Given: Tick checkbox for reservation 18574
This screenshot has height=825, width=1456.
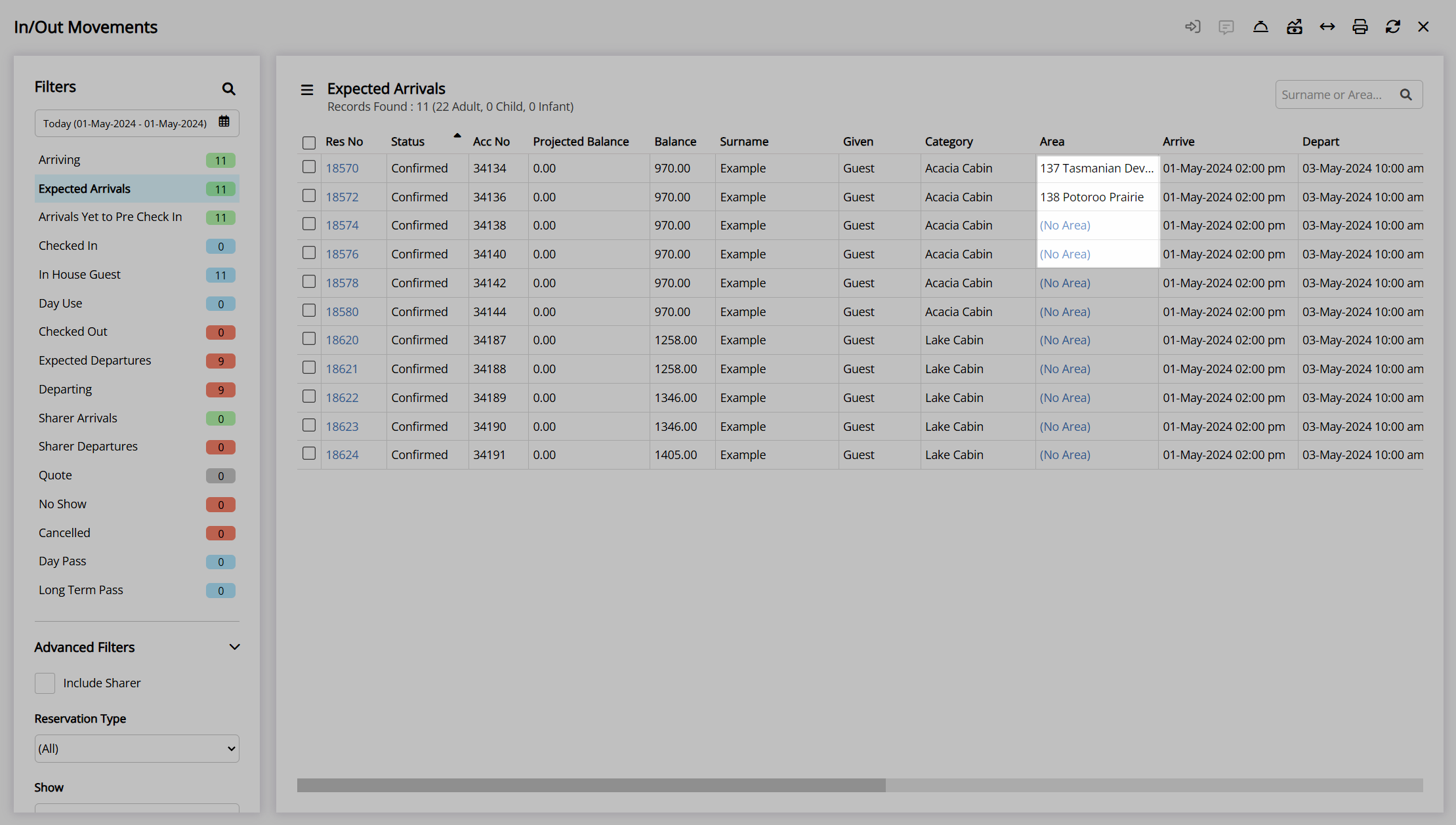Looking at the screenshot, I should 309,224.
